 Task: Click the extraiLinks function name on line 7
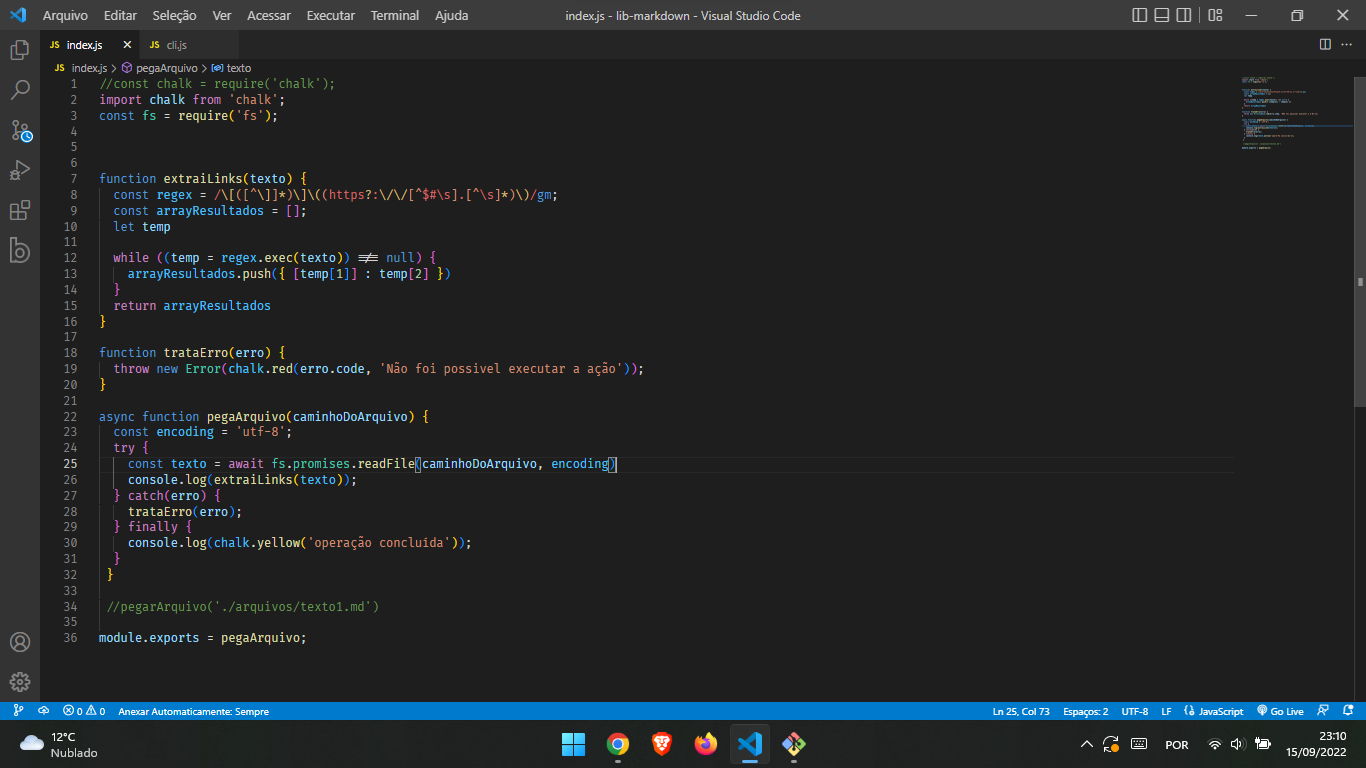tap(203, 178)
